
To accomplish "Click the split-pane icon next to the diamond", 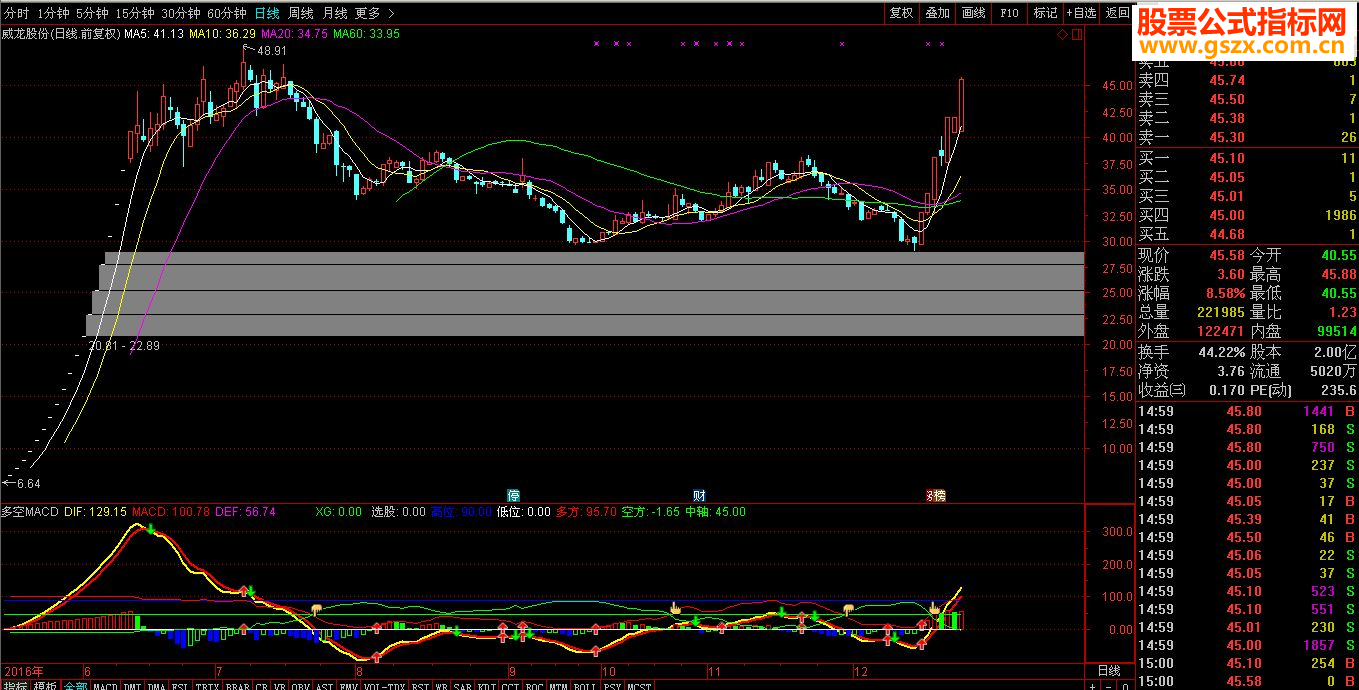I will (x=1077, y=34).
